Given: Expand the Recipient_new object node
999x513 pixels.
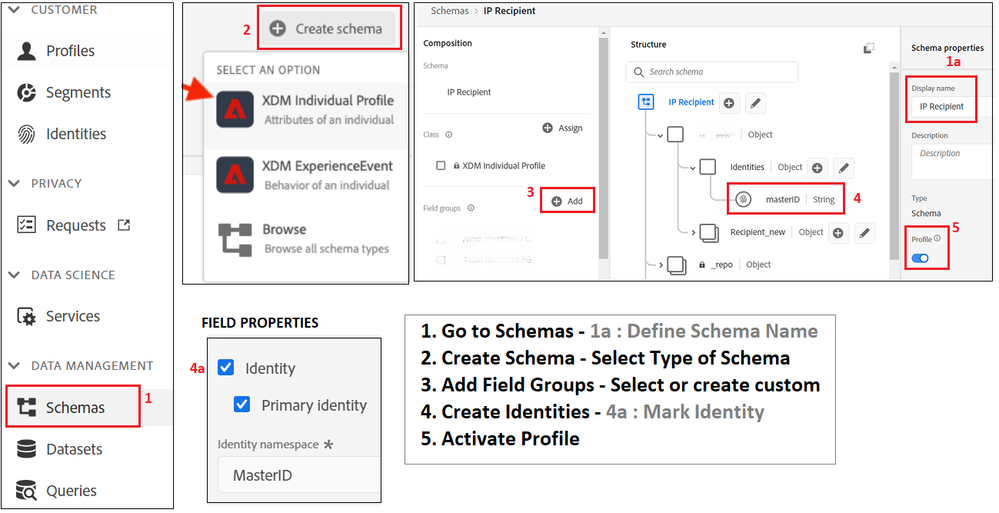Looking at the screenshot, I should pos(694,233).
